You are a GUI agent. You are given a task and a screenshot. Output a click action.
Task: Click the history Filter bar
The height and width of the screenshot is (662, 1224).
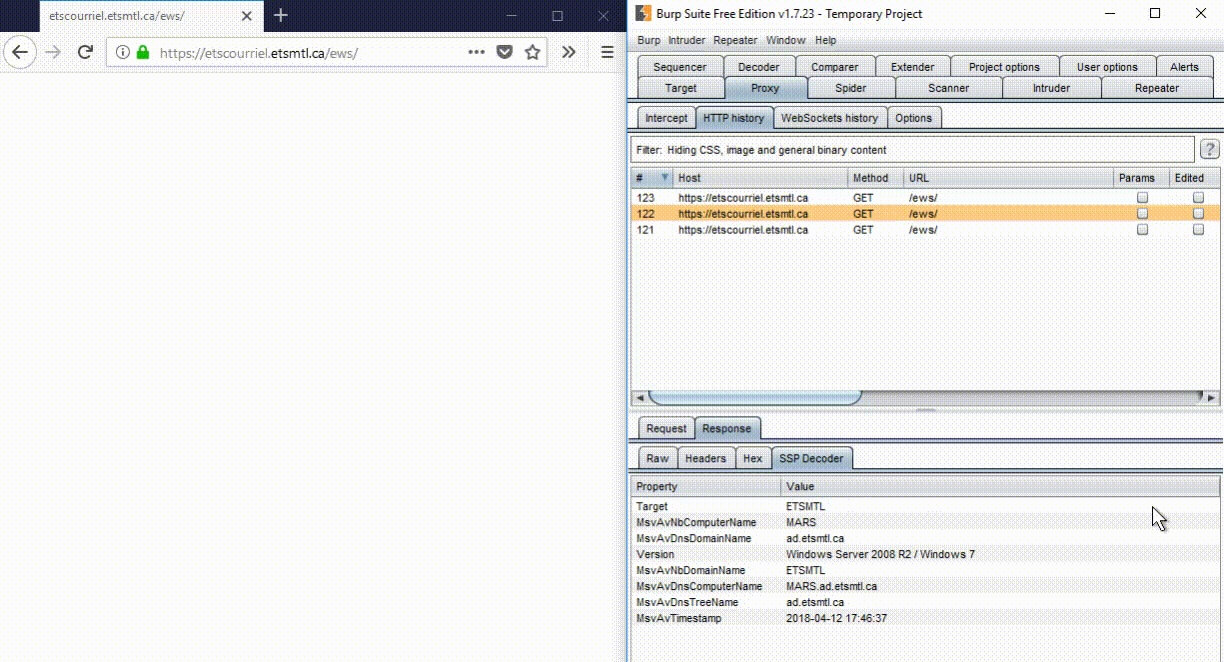(913, 150)
